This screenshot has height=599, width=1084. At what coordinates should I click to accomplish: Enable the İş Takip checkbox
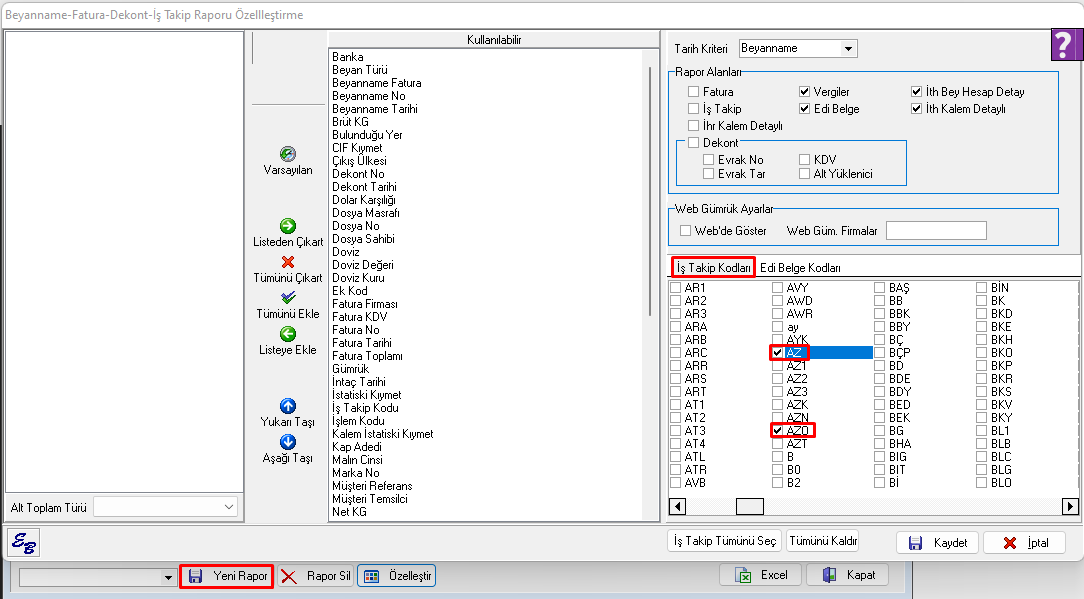click(693, 109)
